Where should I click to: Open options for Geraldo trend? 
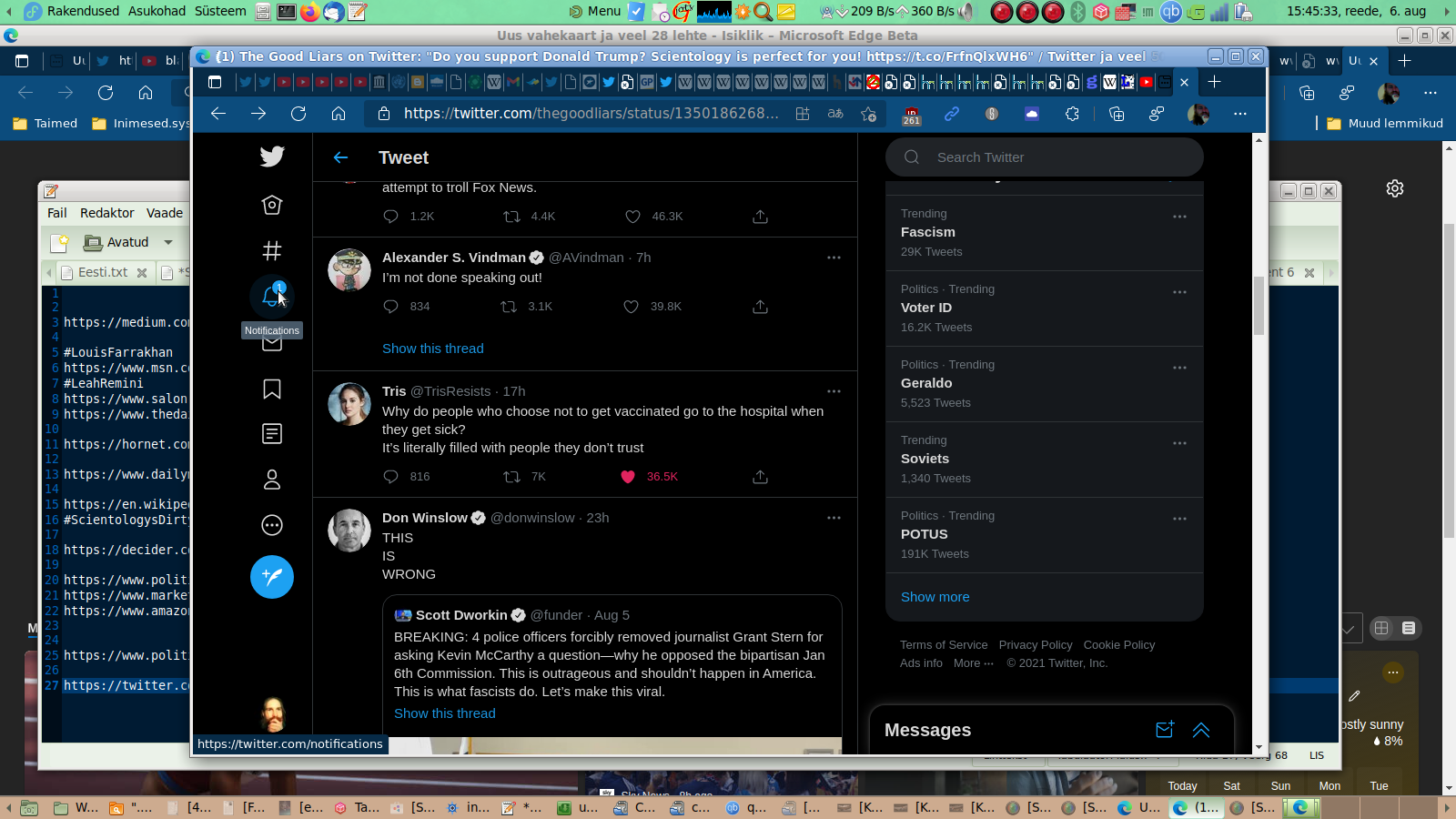(x=1179, y=368)
